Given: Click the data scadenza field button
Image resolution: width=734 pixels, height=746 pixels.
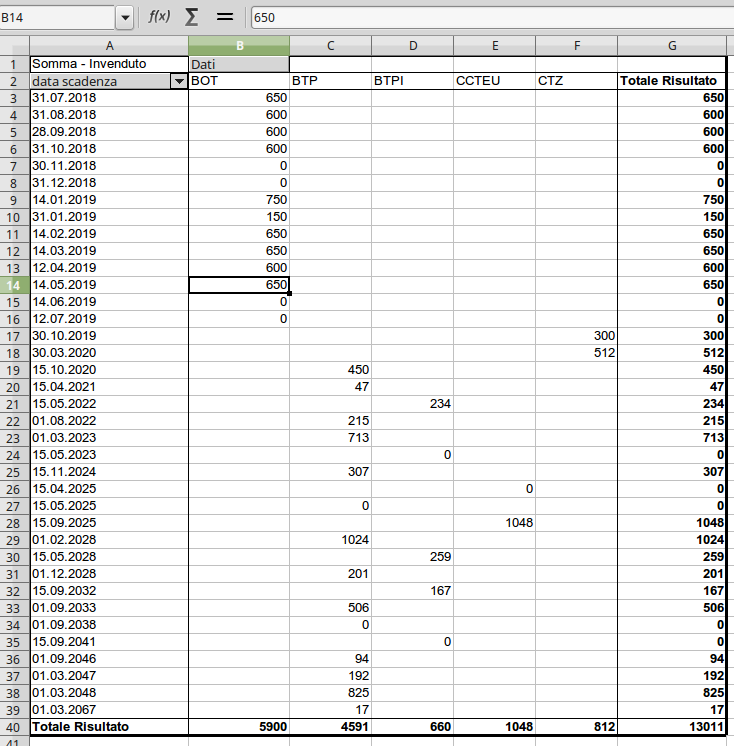Looking at the screenshot, I should (x=100, y=81).
